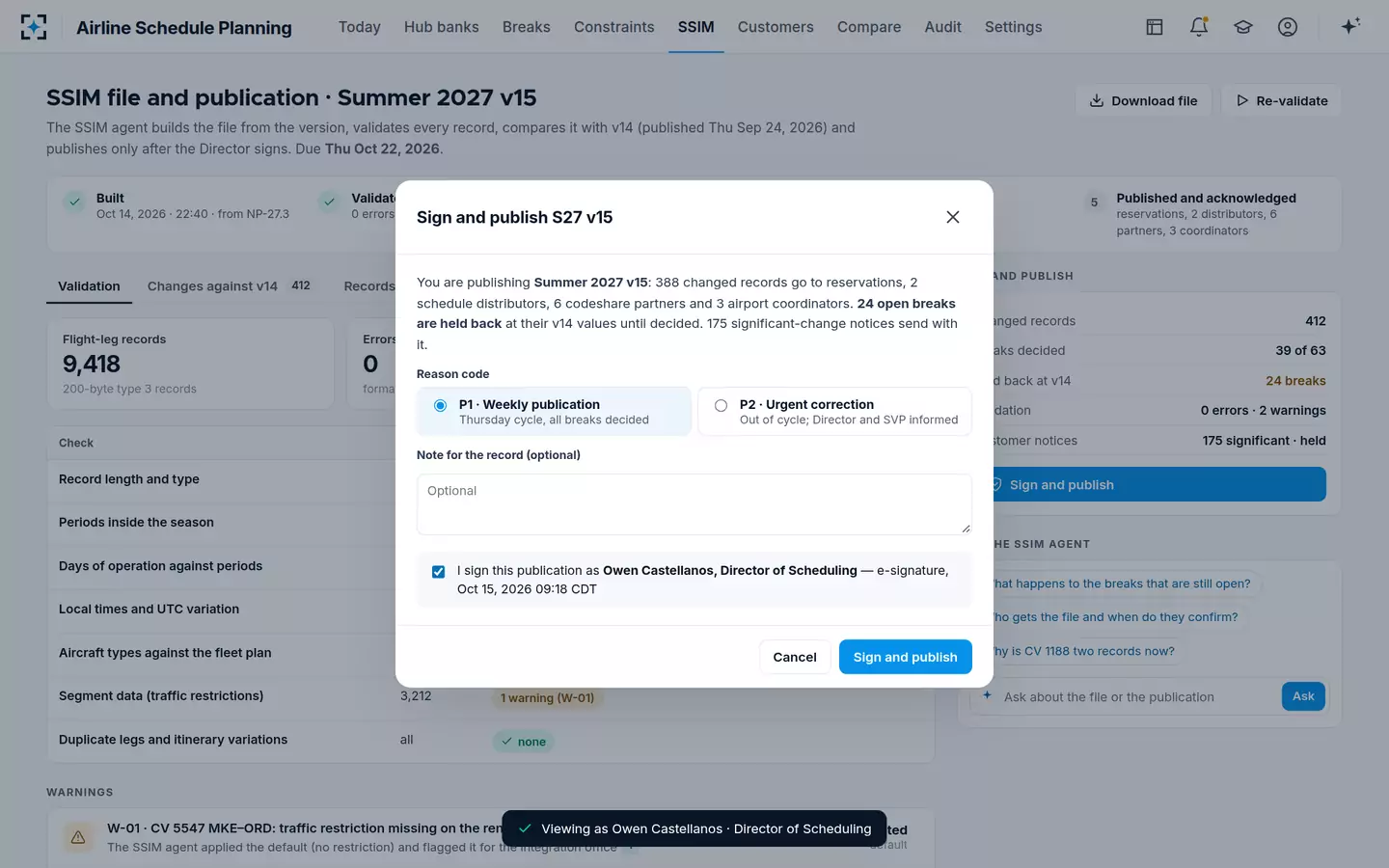Screen dimensions: 1389x868
Task: Click Cancel in the publish dialog
Action: pos(795,657)
